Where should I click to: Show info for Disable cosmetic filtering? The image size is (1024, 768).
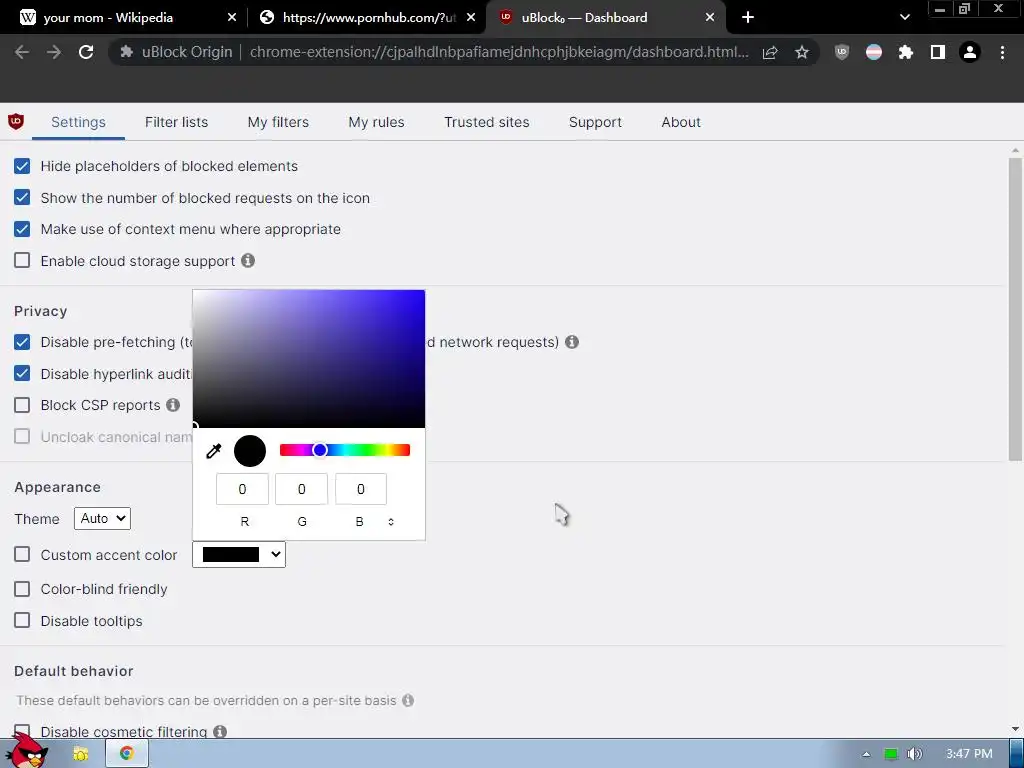[x=220, y=731]
